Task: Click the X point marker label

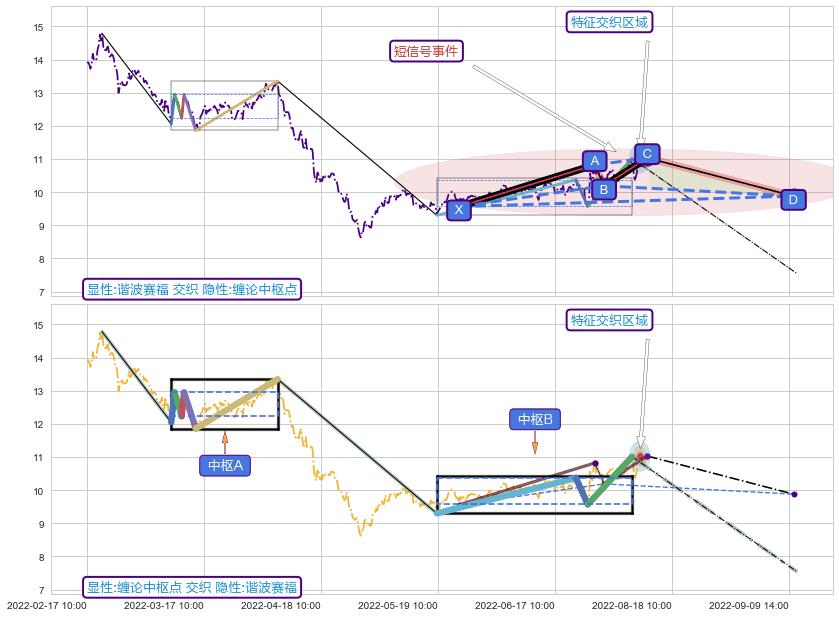Action: click(458, 209)
